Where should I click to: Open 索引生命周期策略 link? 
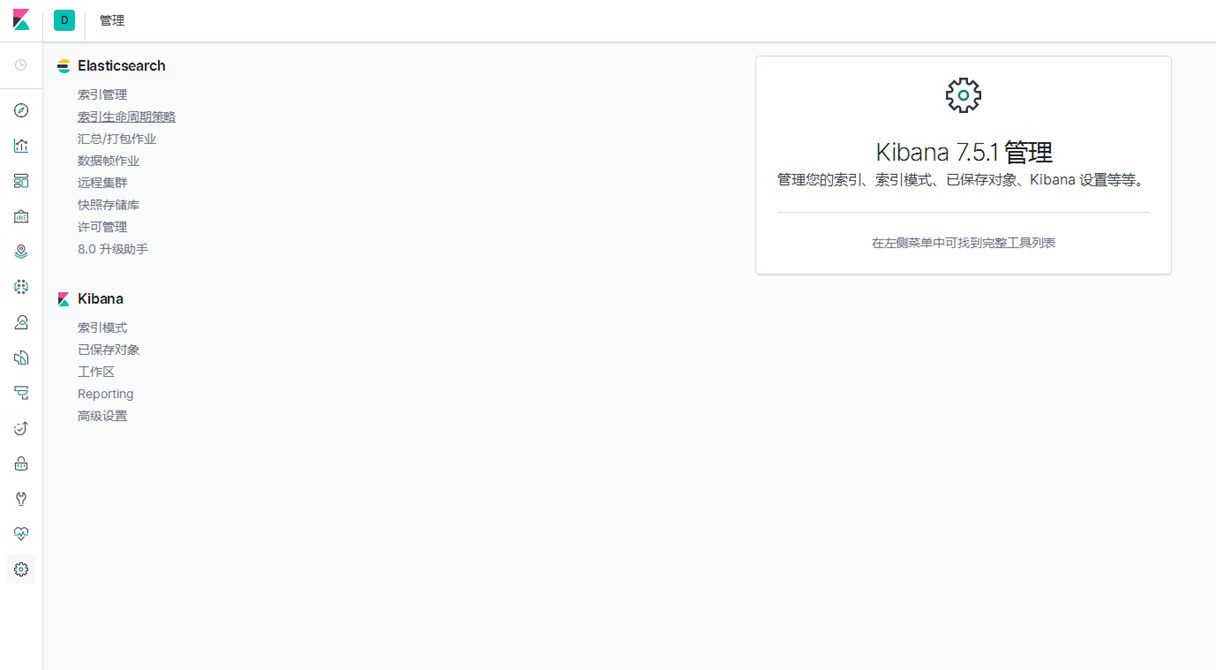coord(126,117)
